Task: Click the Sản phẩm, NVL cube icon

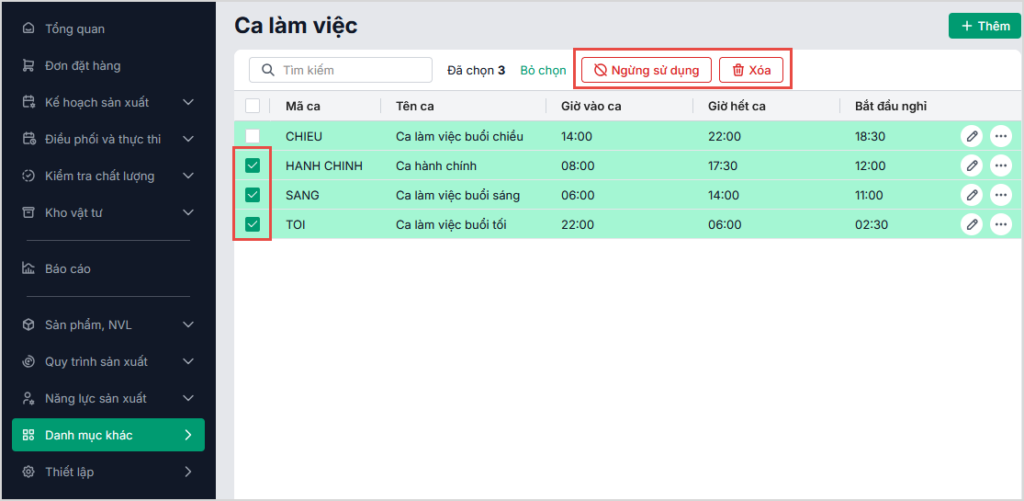Action: point(28,325)
